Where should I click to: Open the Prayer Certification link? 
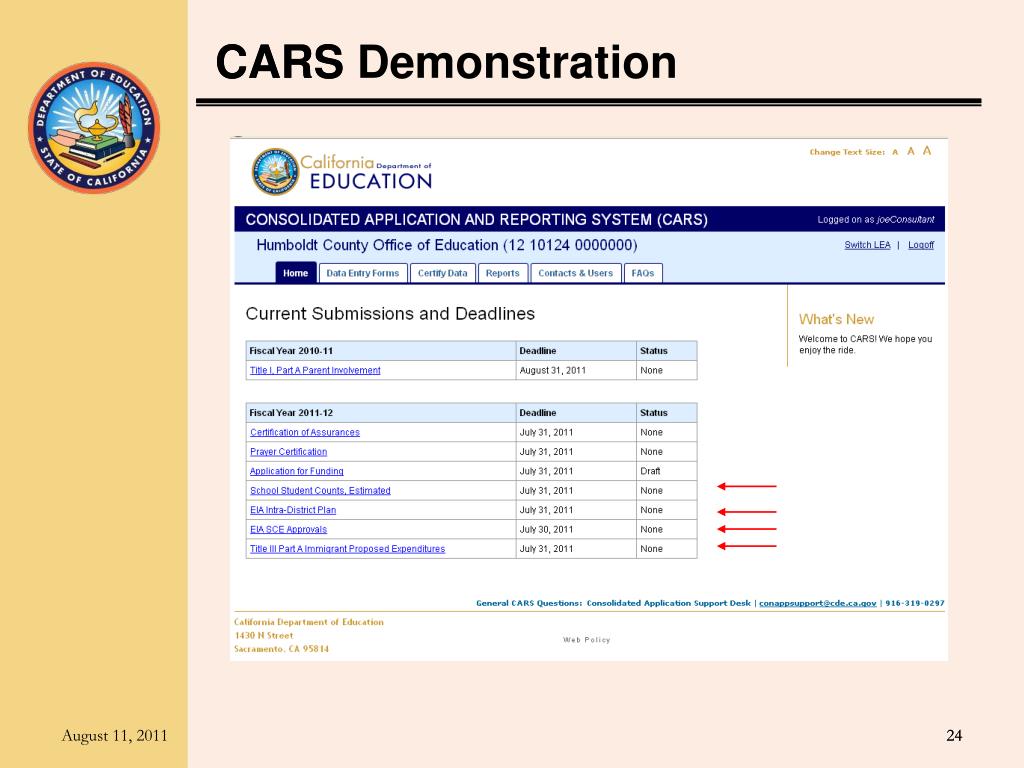click(289, 452)
